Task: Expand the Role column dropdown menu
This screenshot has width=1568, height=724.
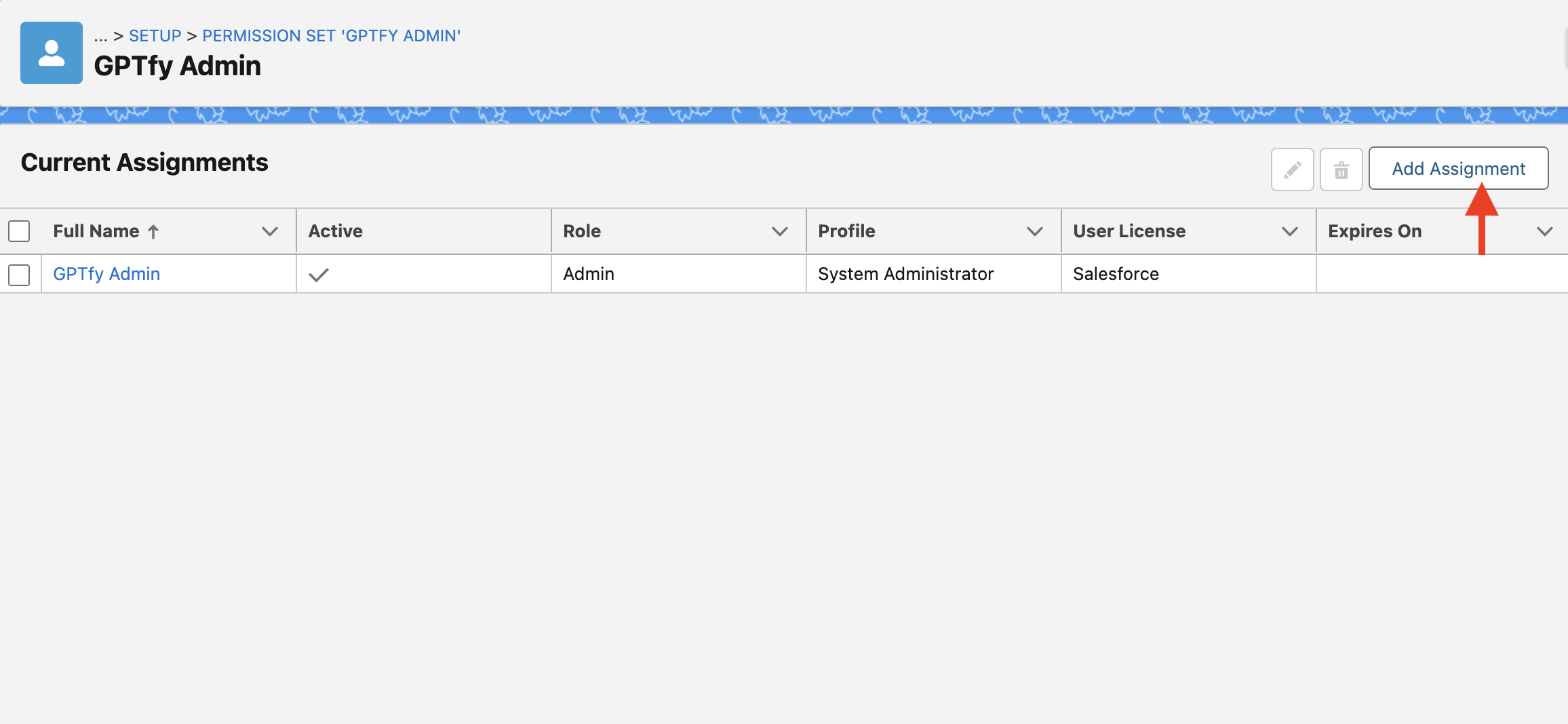Action: (780, 232)
